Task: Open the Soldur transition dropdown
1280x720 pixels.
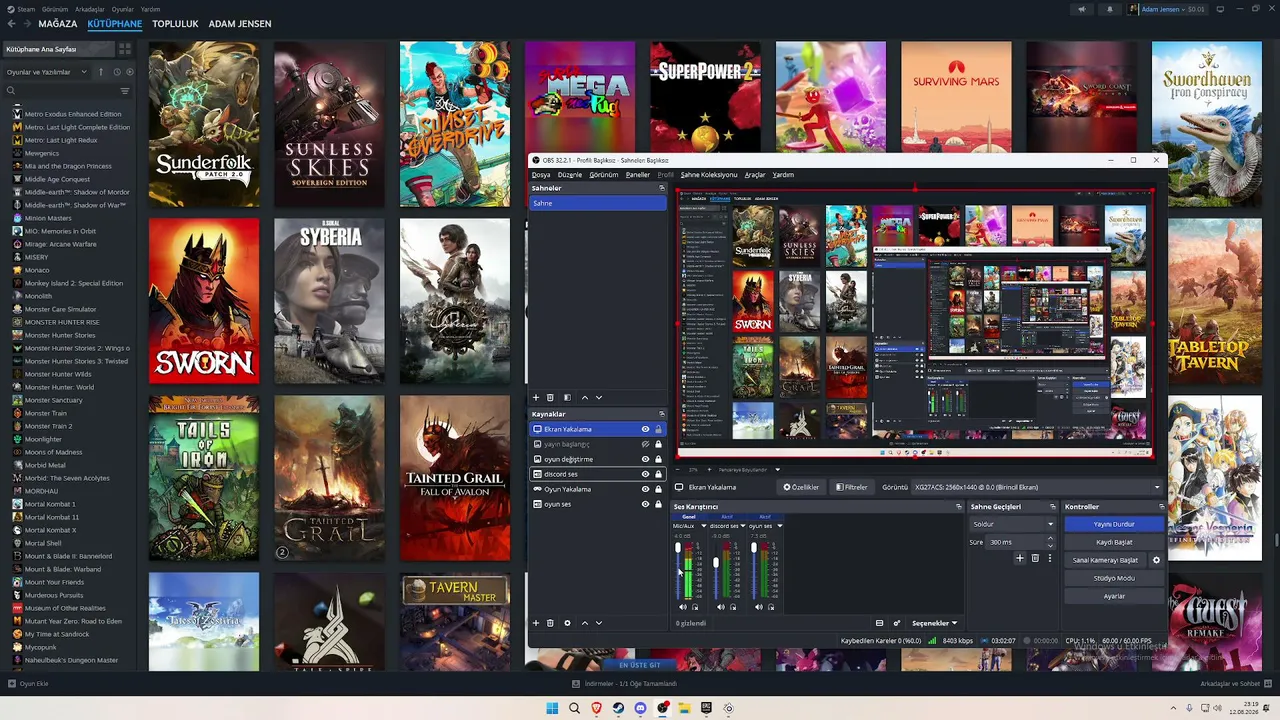Action: pyautogui.click(x=1013, y=524)
